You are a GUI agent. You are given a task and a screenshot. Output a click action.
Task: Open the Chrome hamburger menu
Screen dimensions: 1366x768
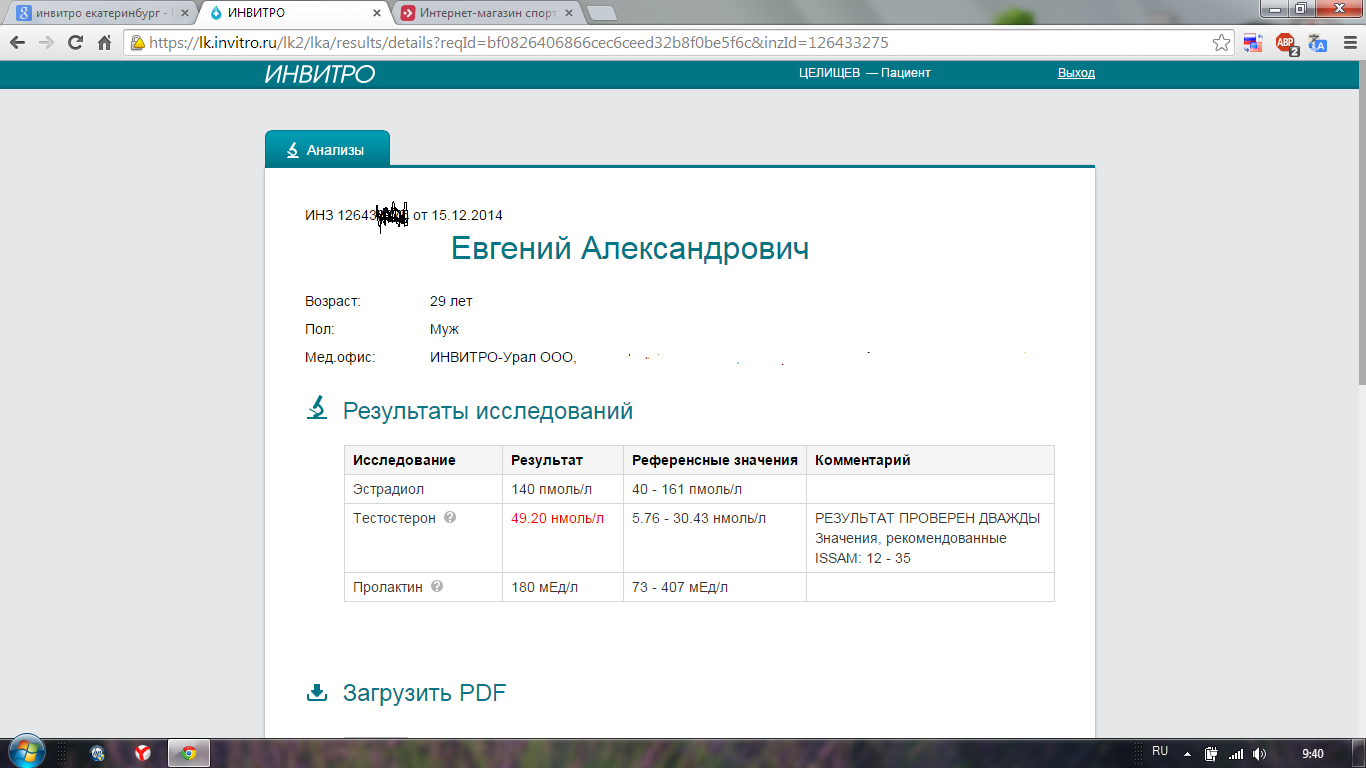[1347, 43]
